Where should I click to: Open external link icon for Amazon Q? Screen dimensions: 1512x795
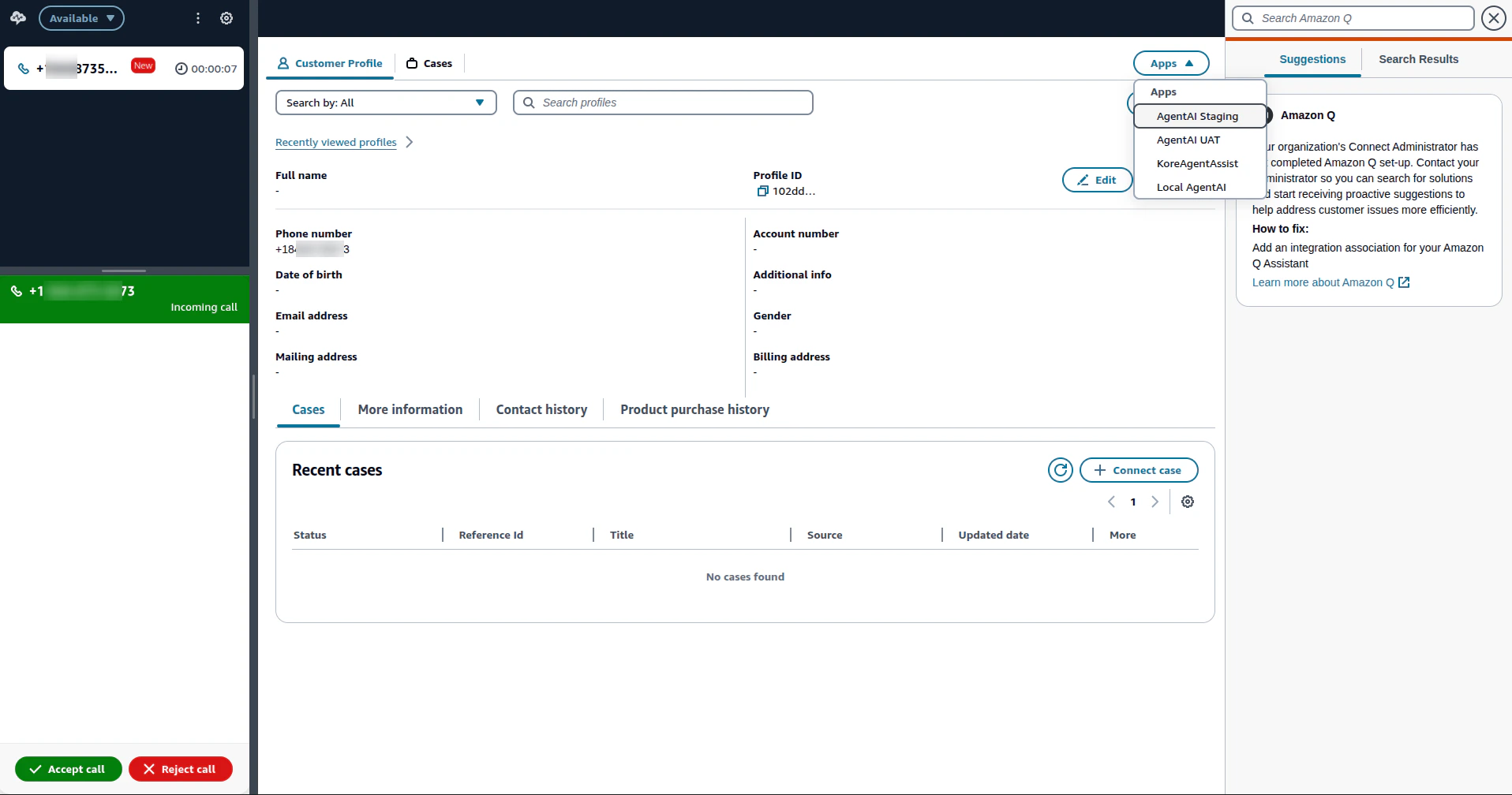1404,282
